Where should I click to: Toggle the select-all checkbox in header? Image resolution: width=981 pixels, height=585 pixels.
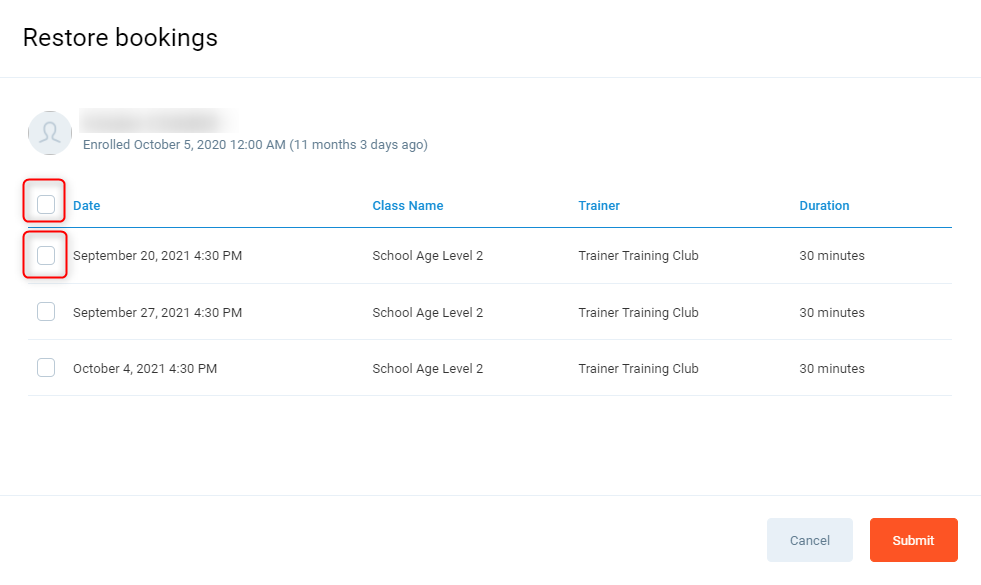[x=46, y=205]
